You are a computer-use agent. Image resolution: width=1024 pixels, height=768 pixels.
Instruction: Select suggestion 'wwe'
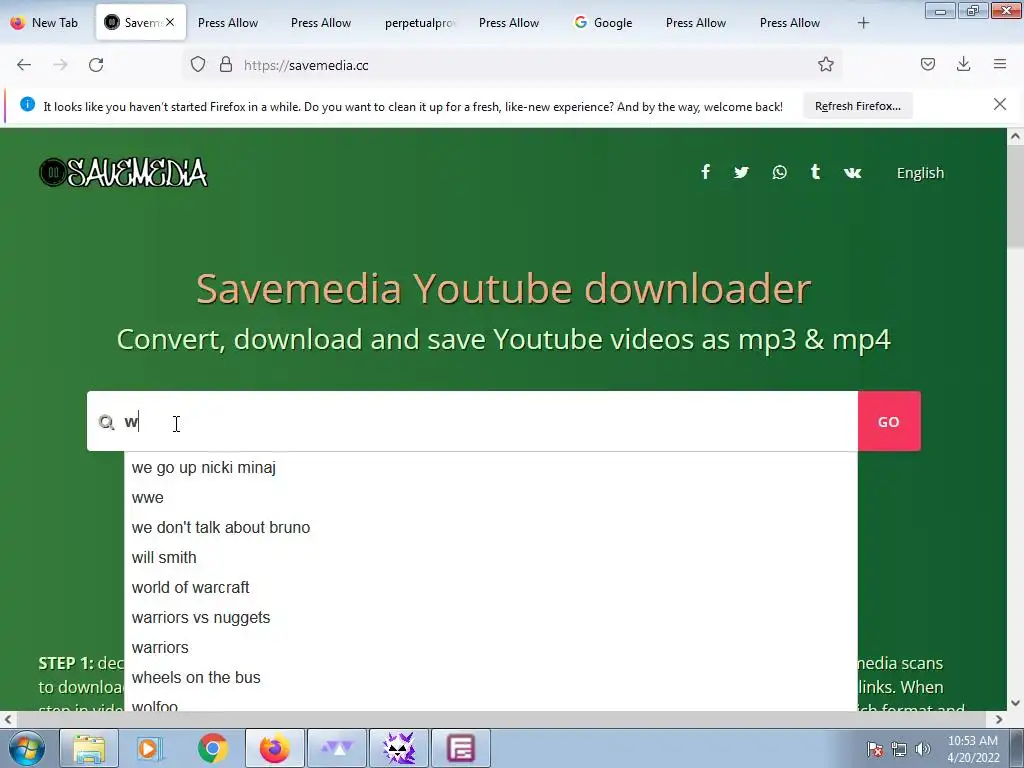point(490,498)
